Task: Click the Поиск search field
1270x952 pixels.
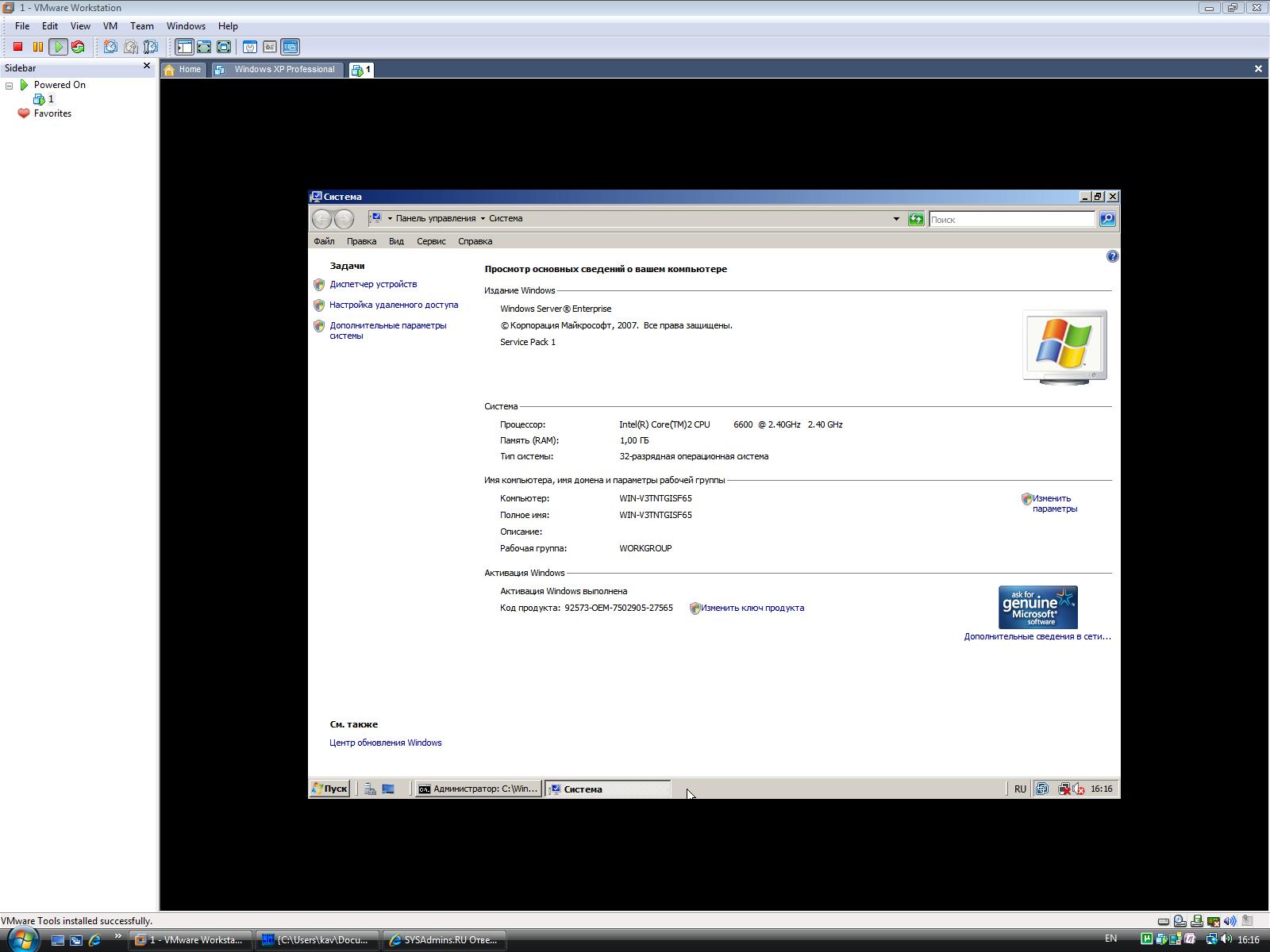Action: point(1011,220)
